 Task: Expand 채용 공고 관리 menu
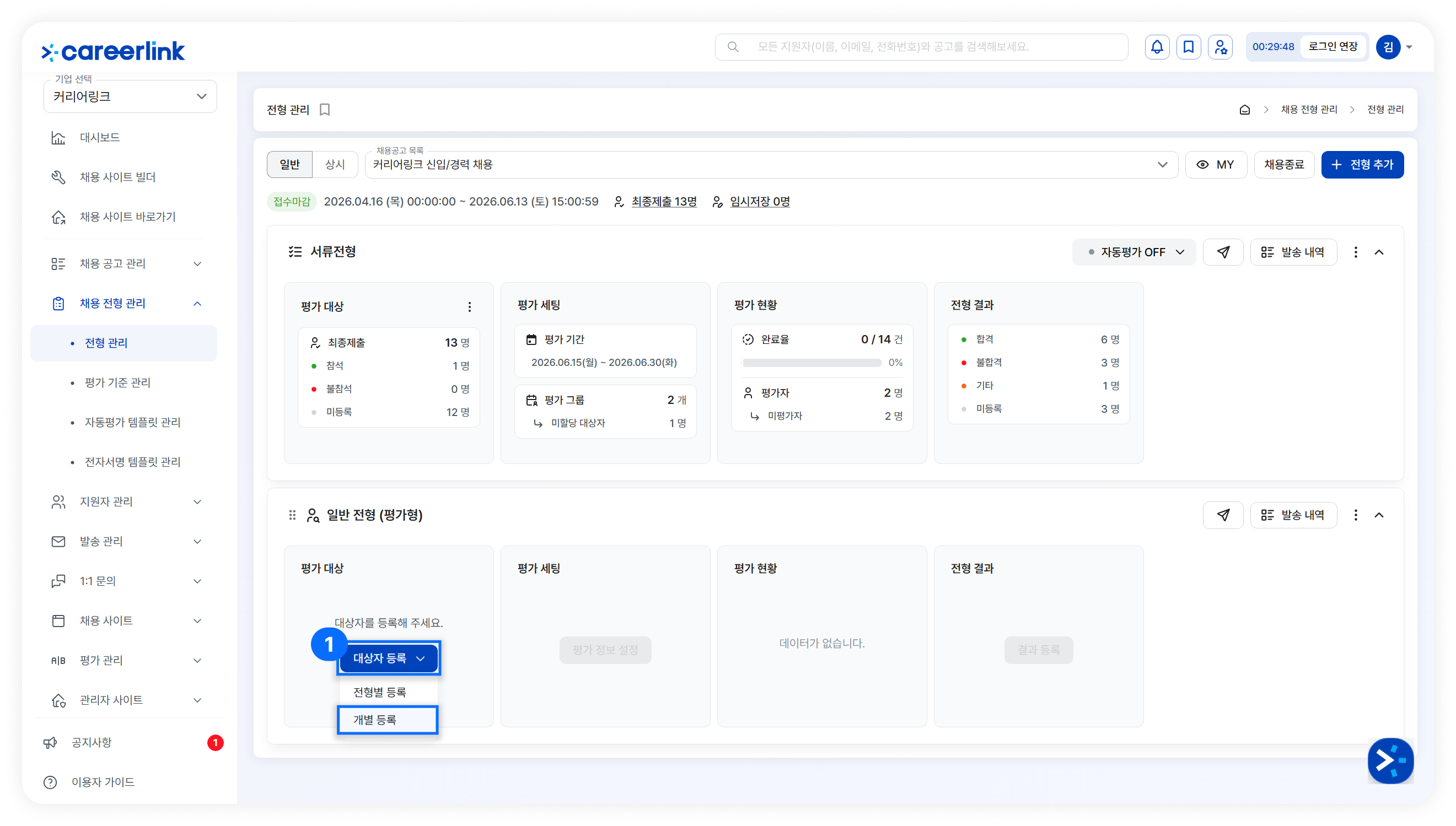pos(125,264)
